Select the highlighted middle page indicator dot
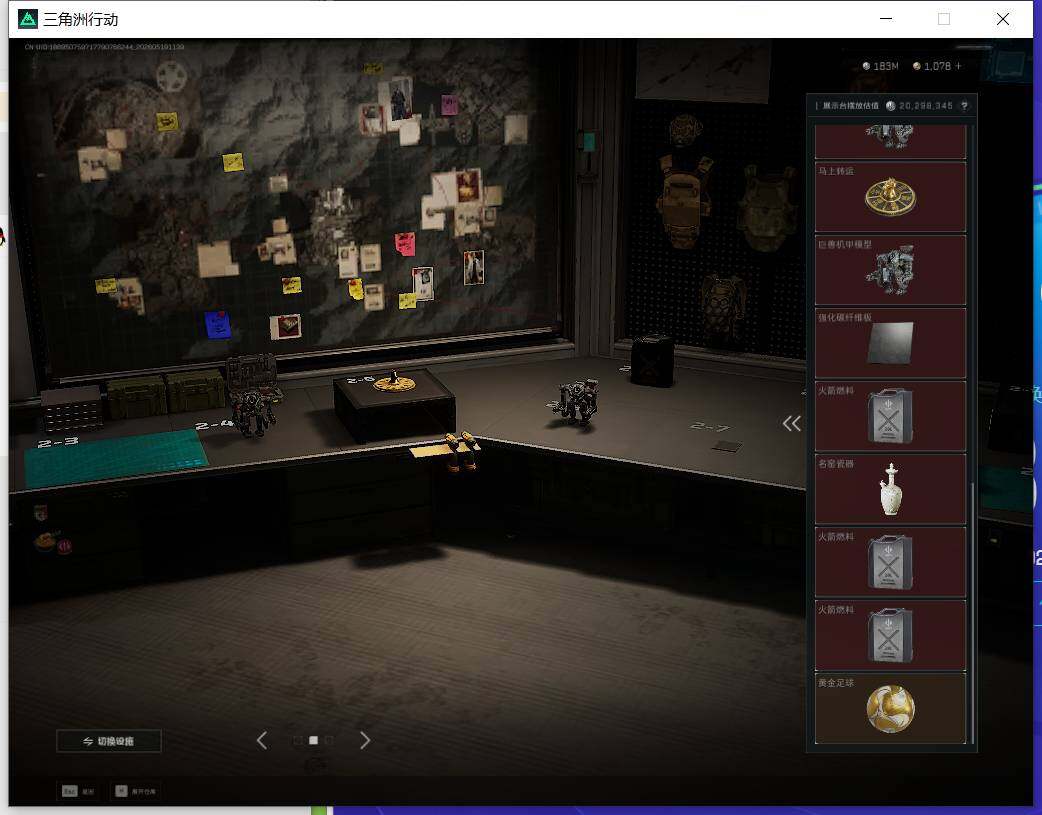Image resolution: width=1042 pixels, height=815 pixels. (314, 740)
